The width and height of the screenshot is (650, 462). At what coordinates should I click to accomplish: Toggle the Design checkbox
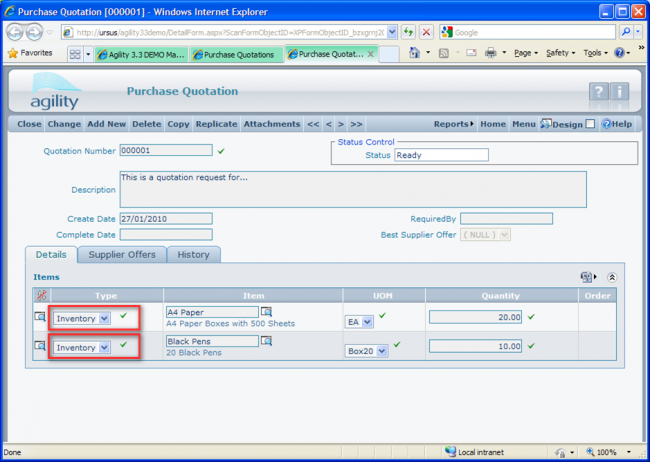coord(590,124)
